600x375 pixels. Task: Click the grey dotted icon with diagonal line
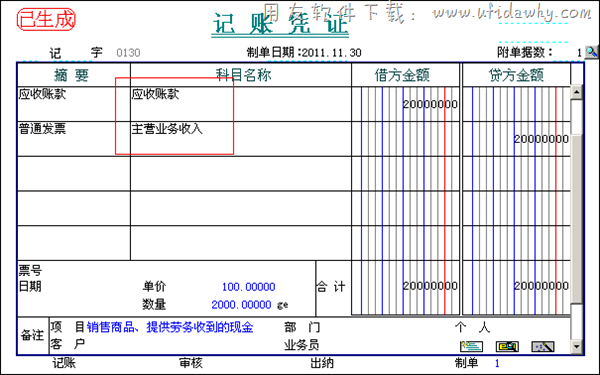click(x=543, y=346)
